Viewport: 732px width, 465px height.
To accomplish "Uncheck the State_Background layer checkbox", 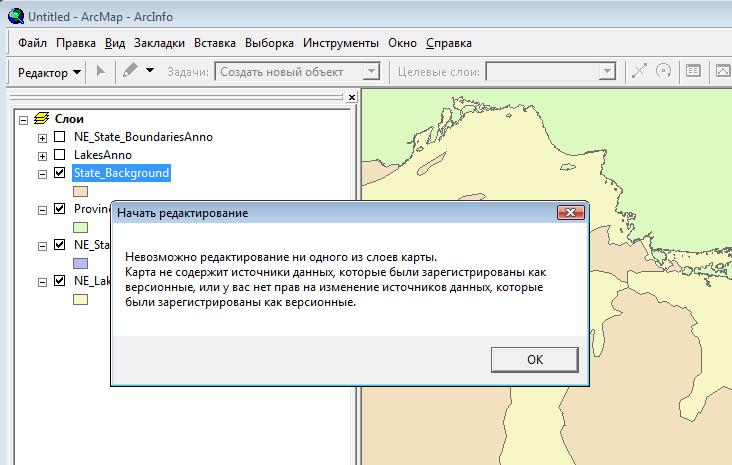I will [59, 172].
